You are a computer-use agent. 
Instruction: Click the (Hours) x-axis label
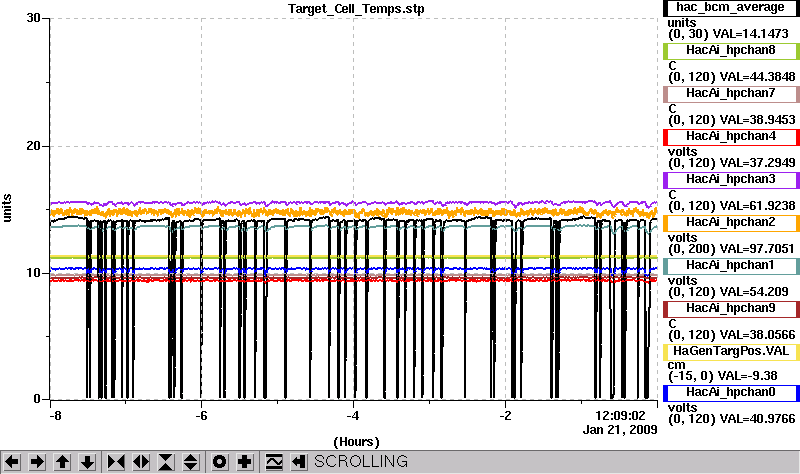[x=357, y=442]
